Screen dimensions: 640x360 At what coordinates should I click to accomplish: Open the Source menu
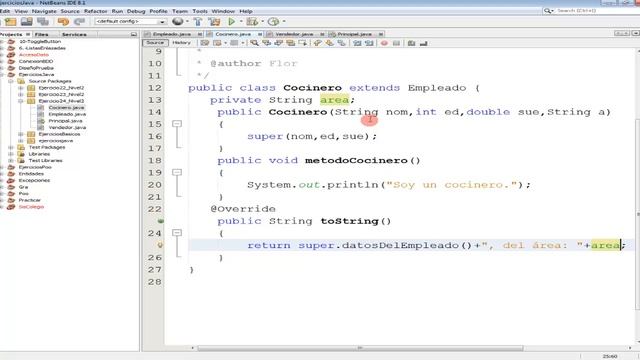click(x=70, y=11)
